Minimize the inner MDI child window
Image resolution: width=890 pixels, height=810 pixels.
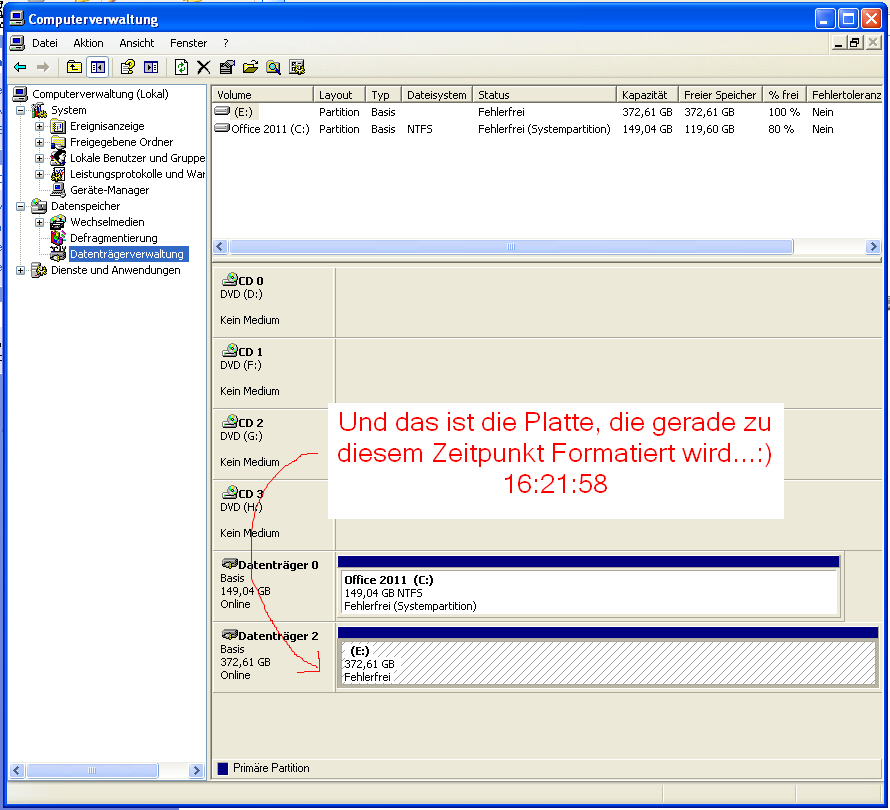[x=838, y=43]
